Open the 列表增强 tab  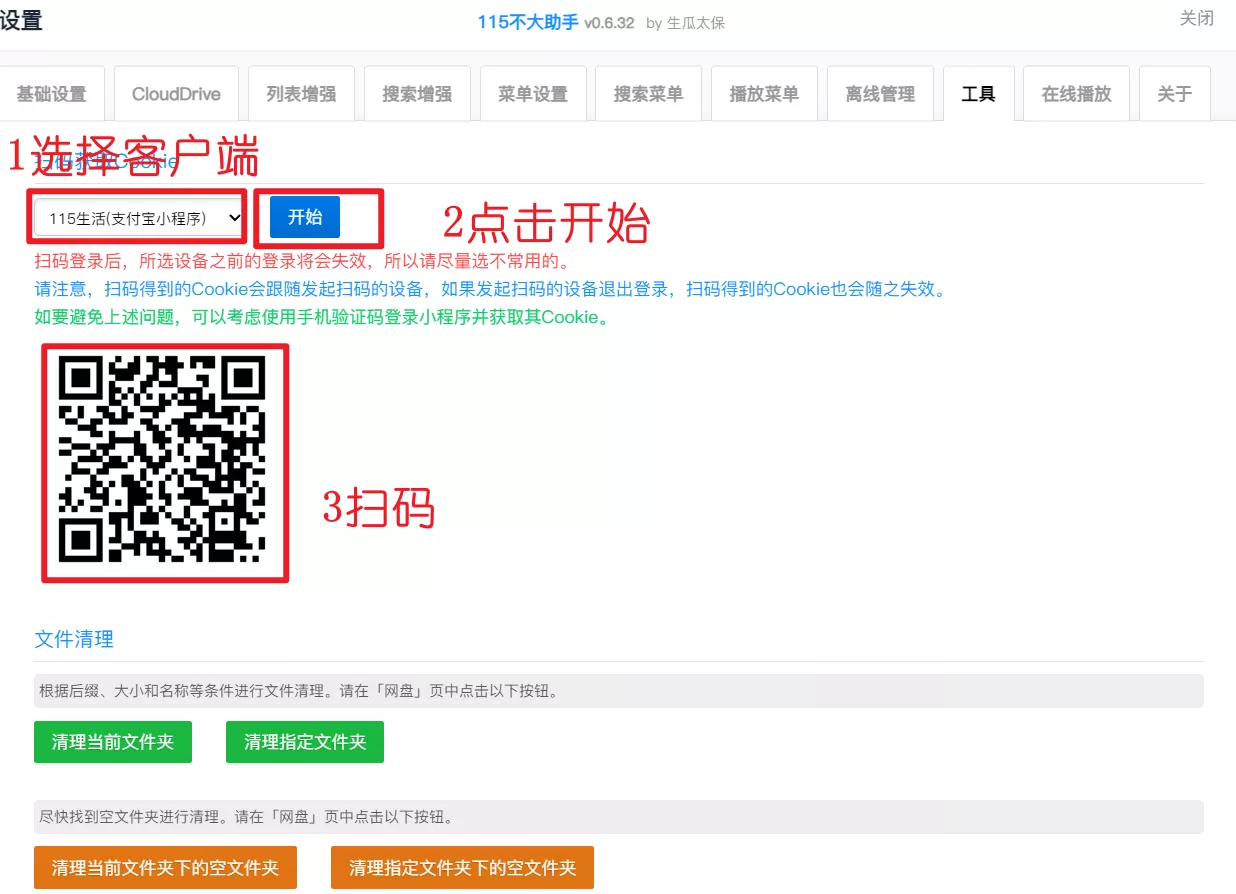click(x=301, y=94)
